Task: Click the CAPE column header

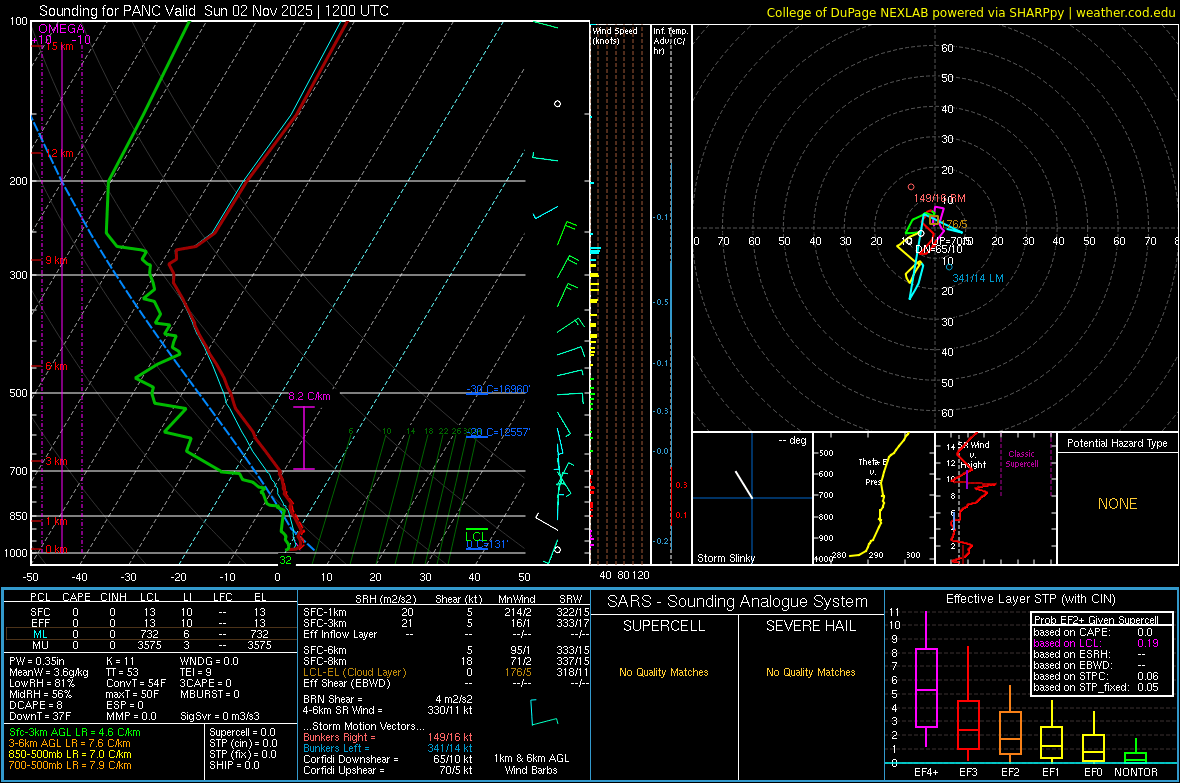Action: pyautogui.click(x=76, y=597)
